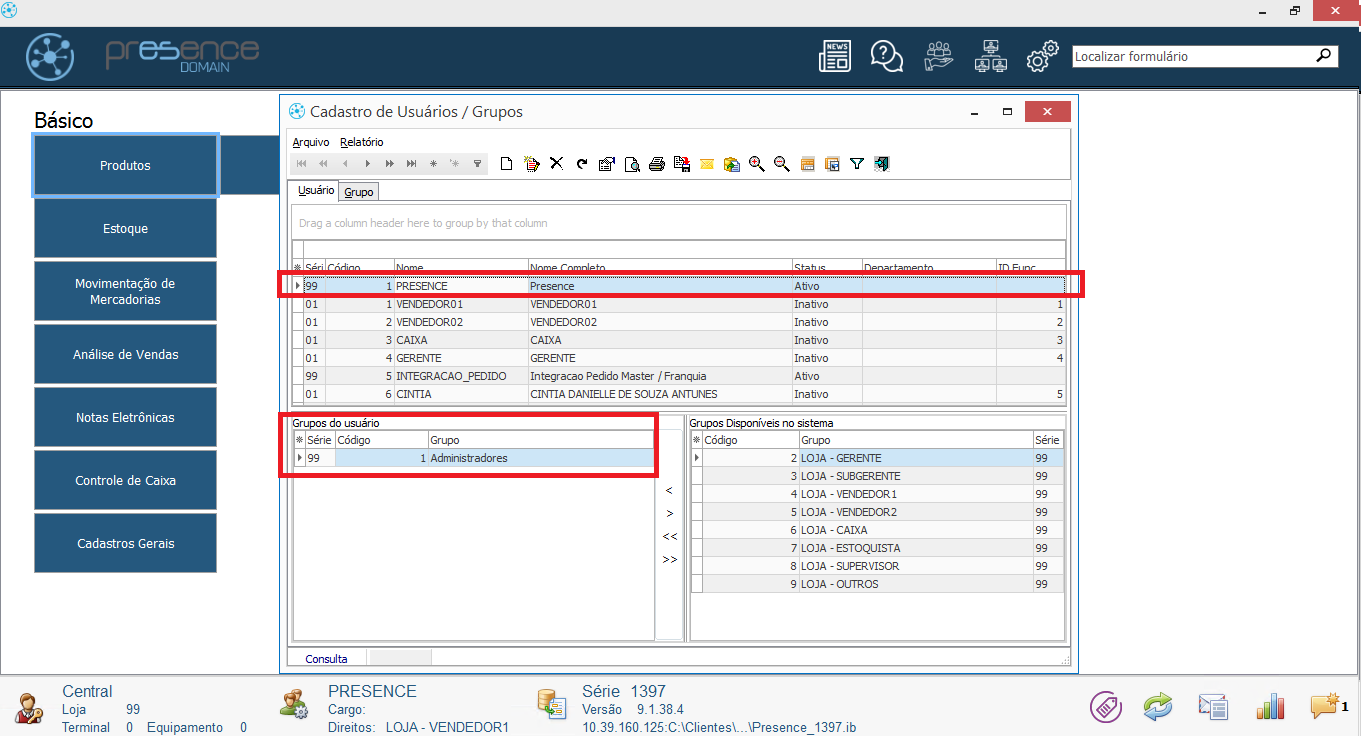Click the Estoque sidebar button
This screenshot has width=1363, height=736.
[125, 229]
